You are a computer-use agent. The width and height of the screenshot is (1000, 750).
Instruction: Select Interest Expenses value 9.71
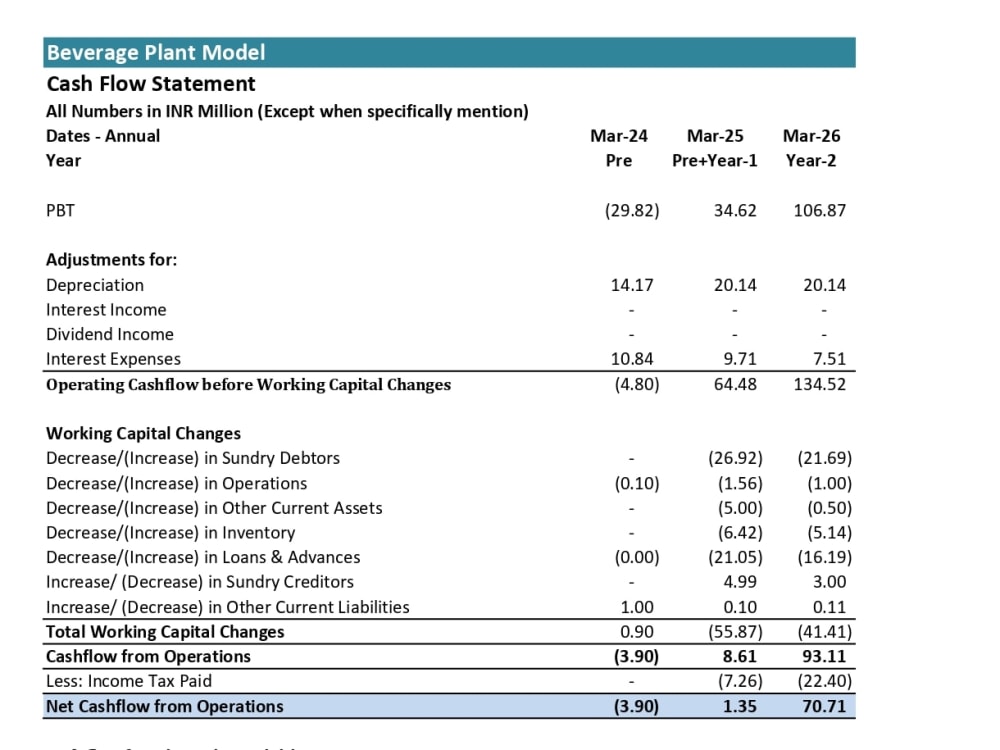point(740,359)
